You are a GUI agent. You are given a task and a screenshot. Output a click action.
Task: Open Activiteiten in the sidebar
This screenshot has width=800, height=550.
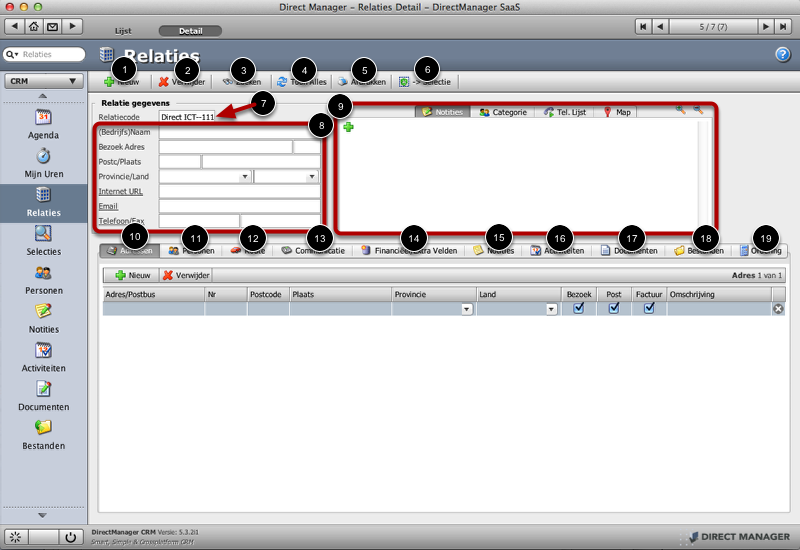(x=43, y=357)
